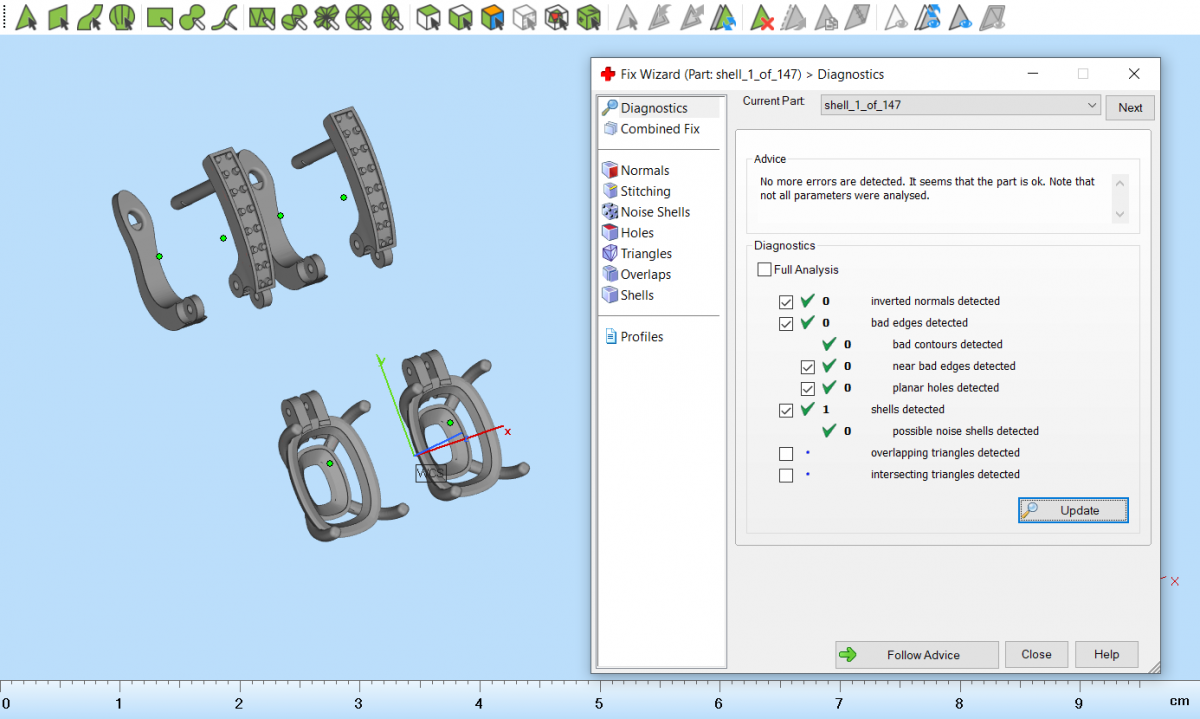Click the cube icon with orange top
Screen dimensions: 1200x719
pyautogui.click(x=491, y=17)
